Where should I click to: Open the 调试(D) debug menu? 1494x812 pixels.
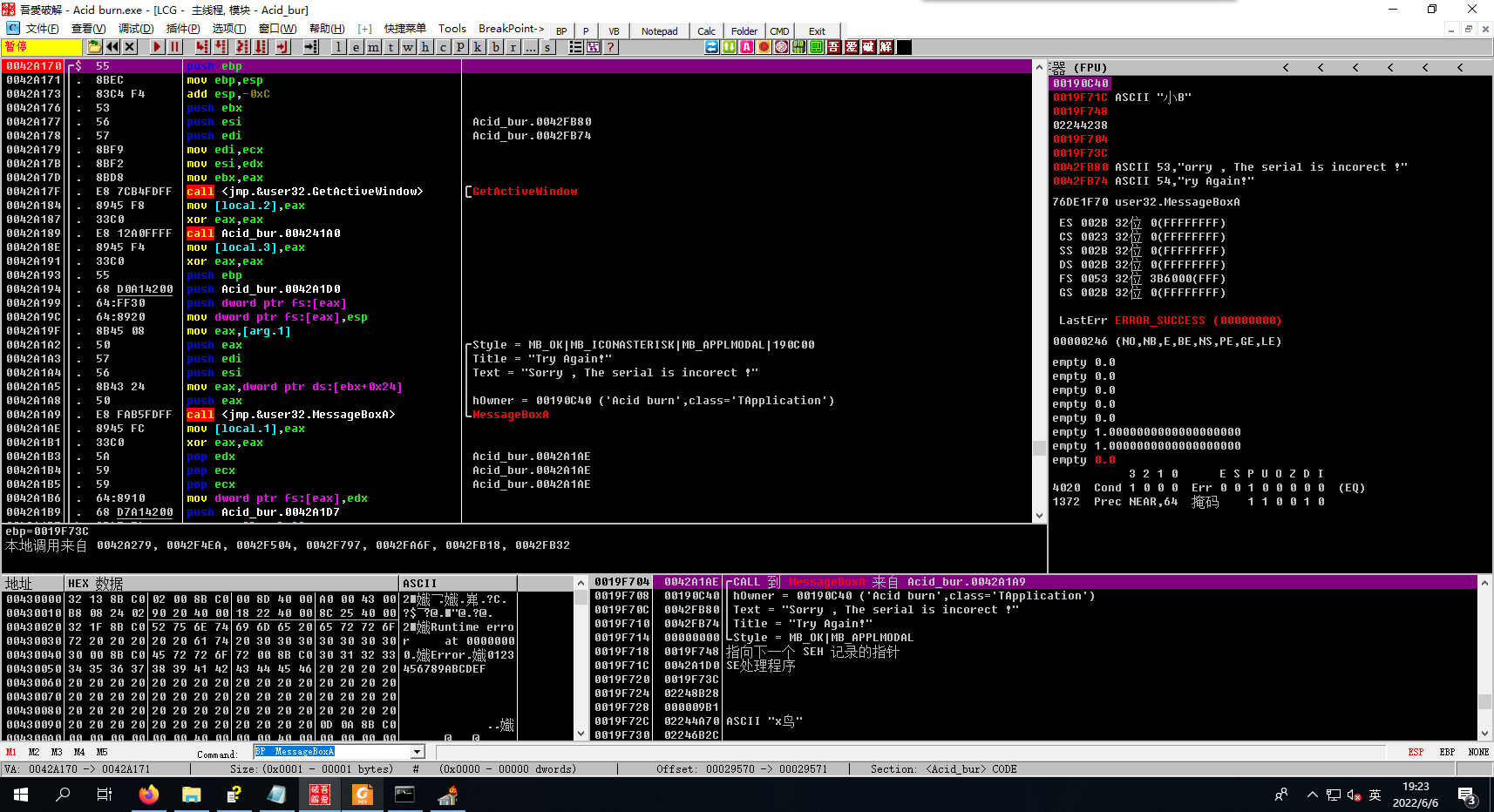135,29
